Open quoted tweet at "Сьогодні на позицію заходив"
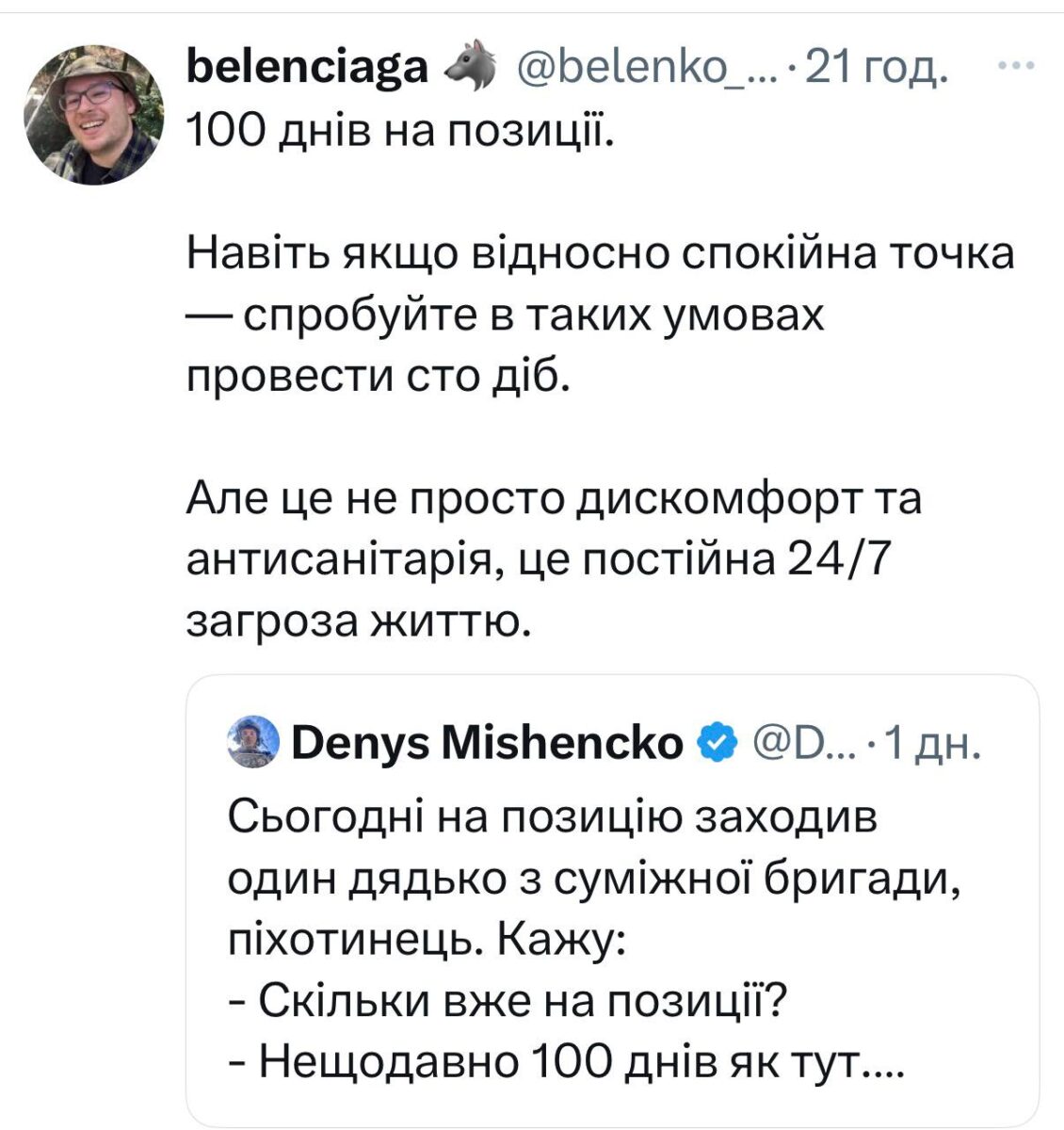 (554, 817)
